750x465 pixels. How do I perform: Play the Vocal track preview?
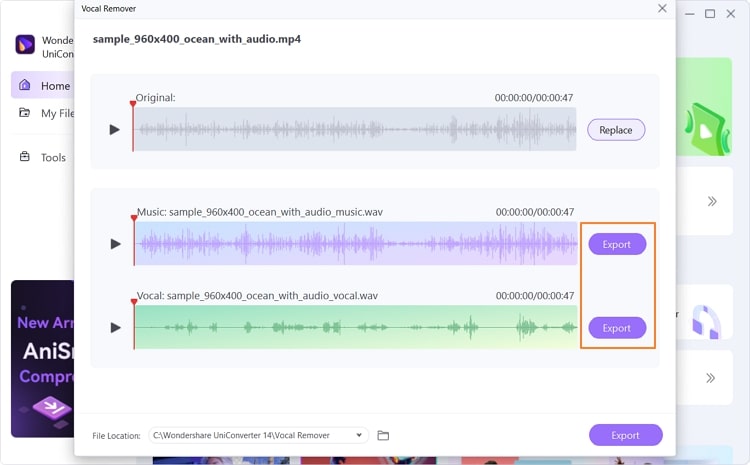tap(115, 328)
